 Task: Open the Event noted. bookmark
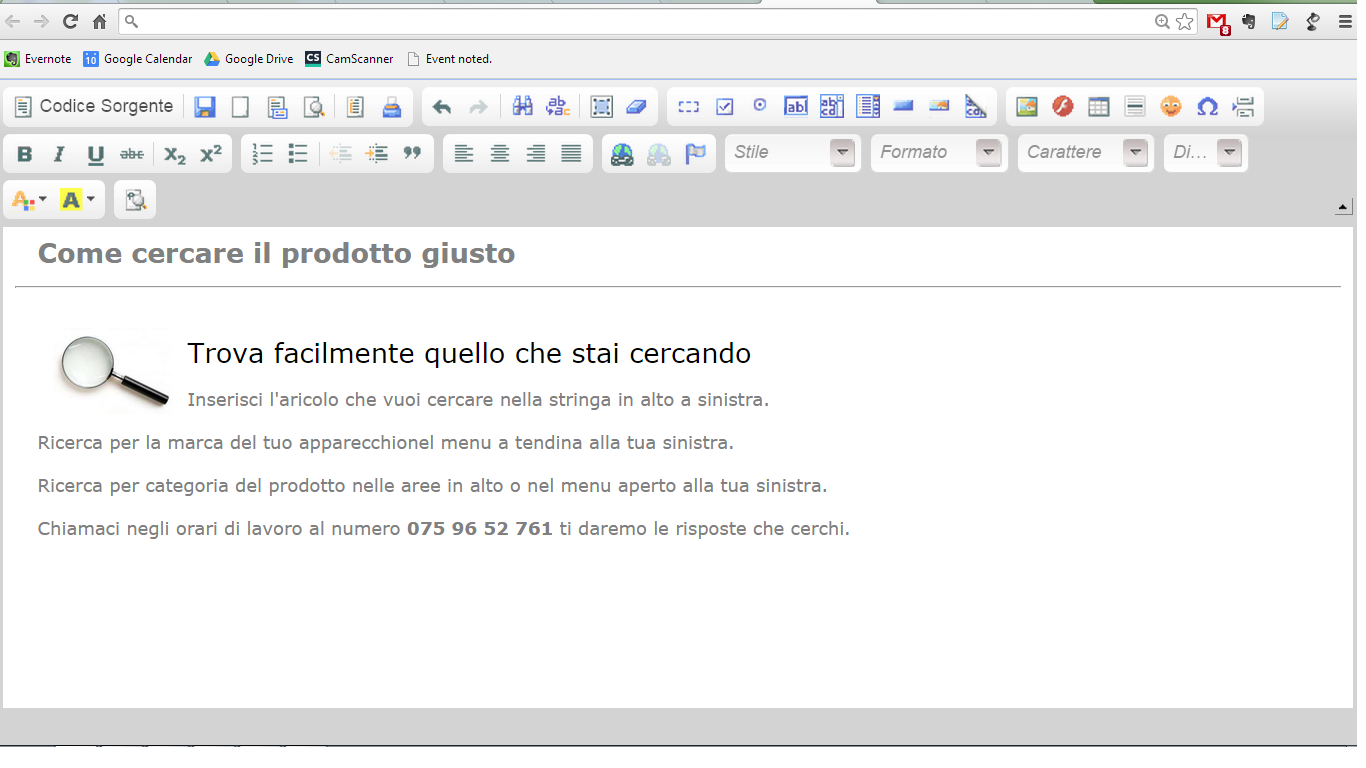[x=449, y=59]
